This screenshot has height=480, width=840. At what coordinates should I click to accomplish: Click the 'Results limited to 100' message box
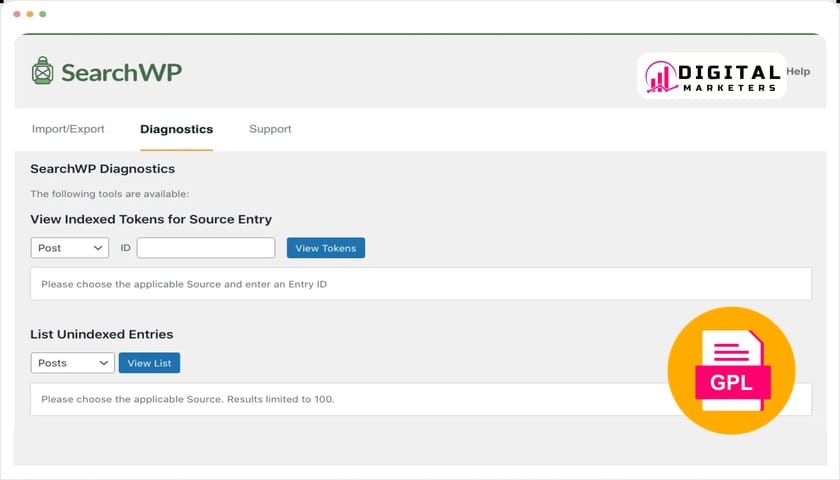350,399
